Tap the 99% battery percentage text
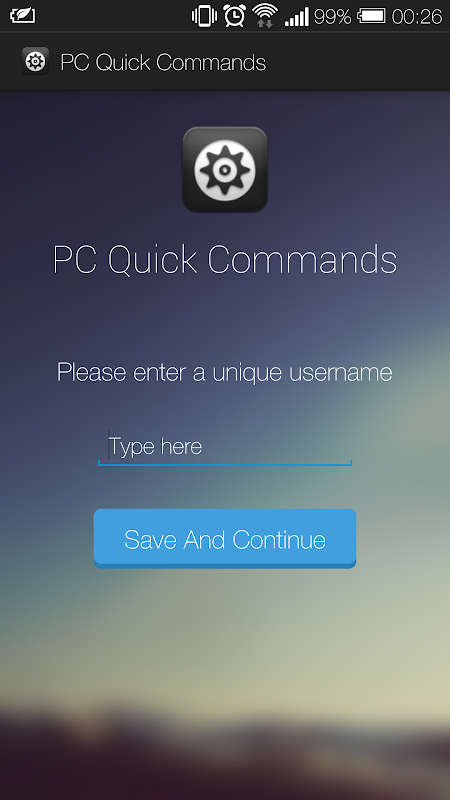Screen dimensions: 450x800 pos(333,17)
